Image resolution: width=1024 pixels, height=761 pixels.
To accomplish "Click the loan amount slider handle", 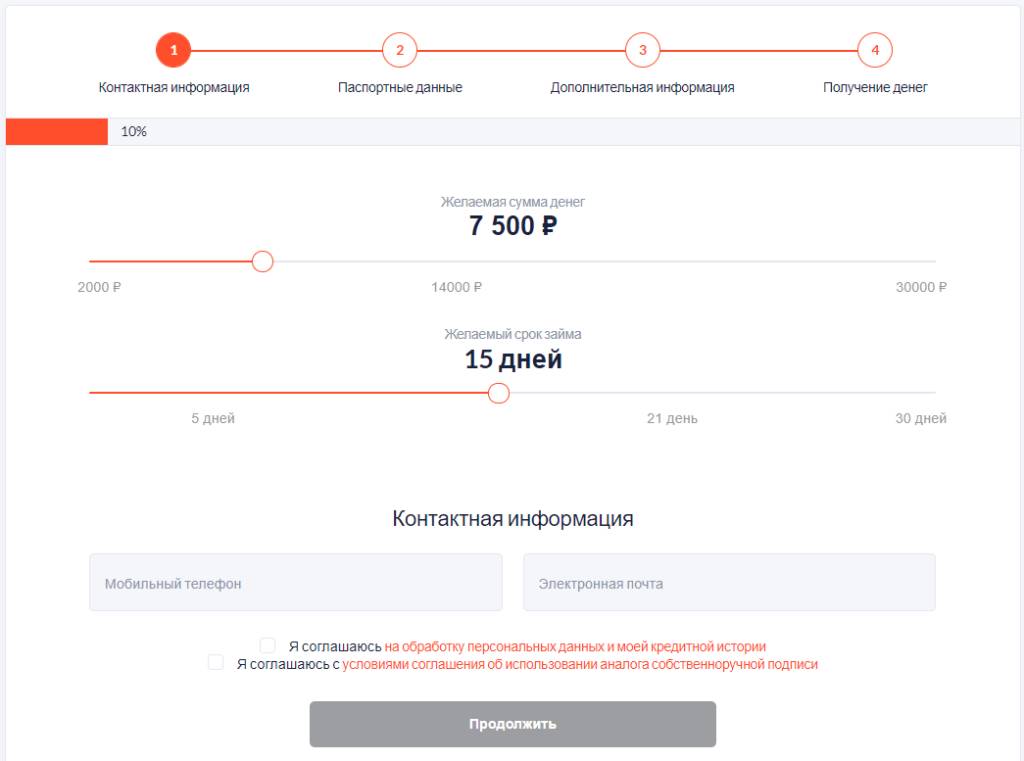I will pos(263,261).
